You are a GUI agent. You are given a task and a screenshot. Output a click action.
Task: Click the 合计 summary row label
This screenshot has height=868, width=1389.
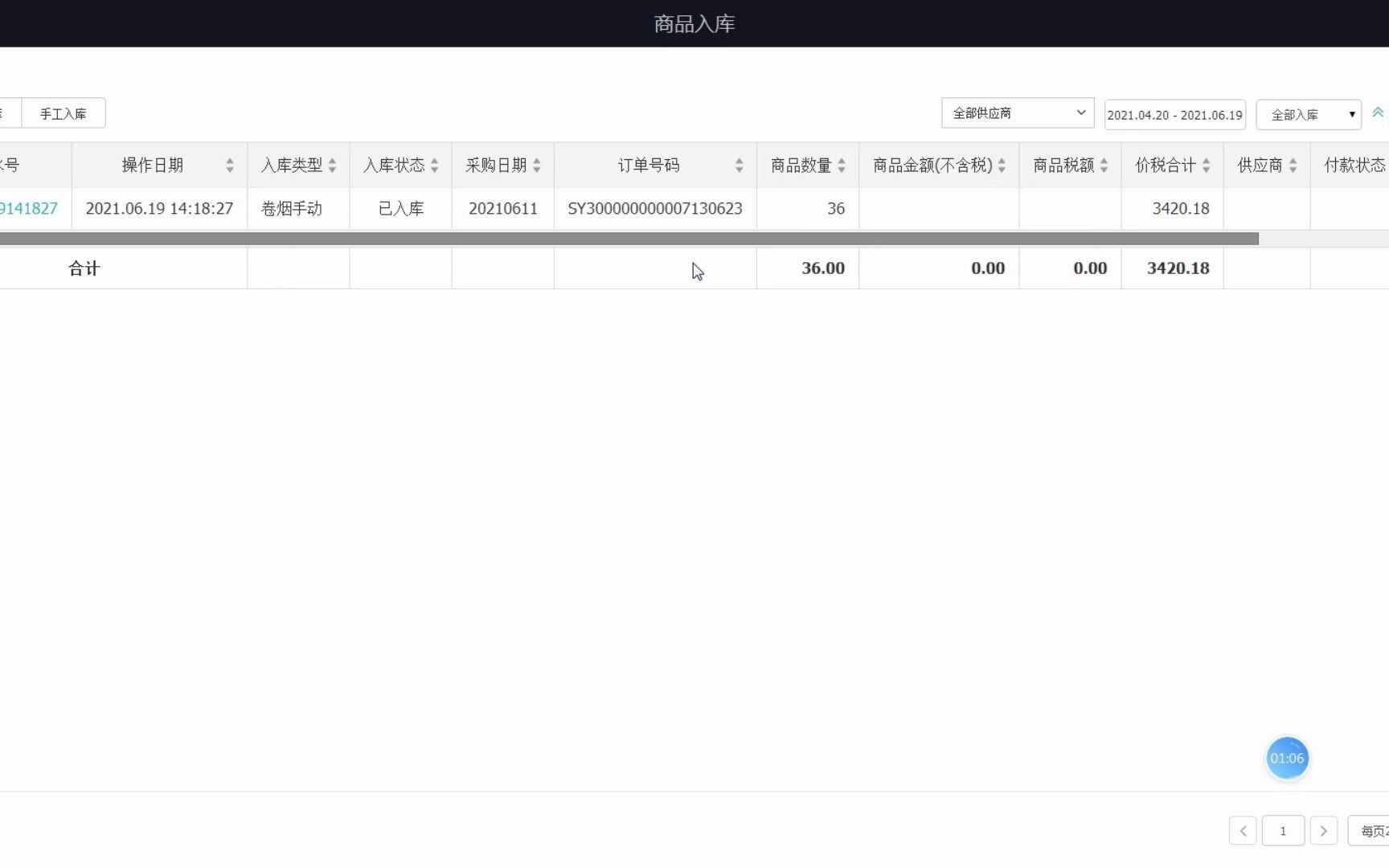[x=84, y=268]
